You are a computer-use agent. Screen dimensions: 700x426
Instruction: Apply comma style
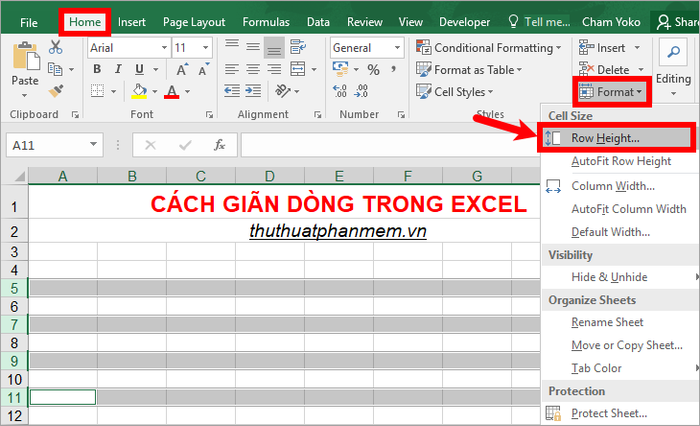click(393, 69)
